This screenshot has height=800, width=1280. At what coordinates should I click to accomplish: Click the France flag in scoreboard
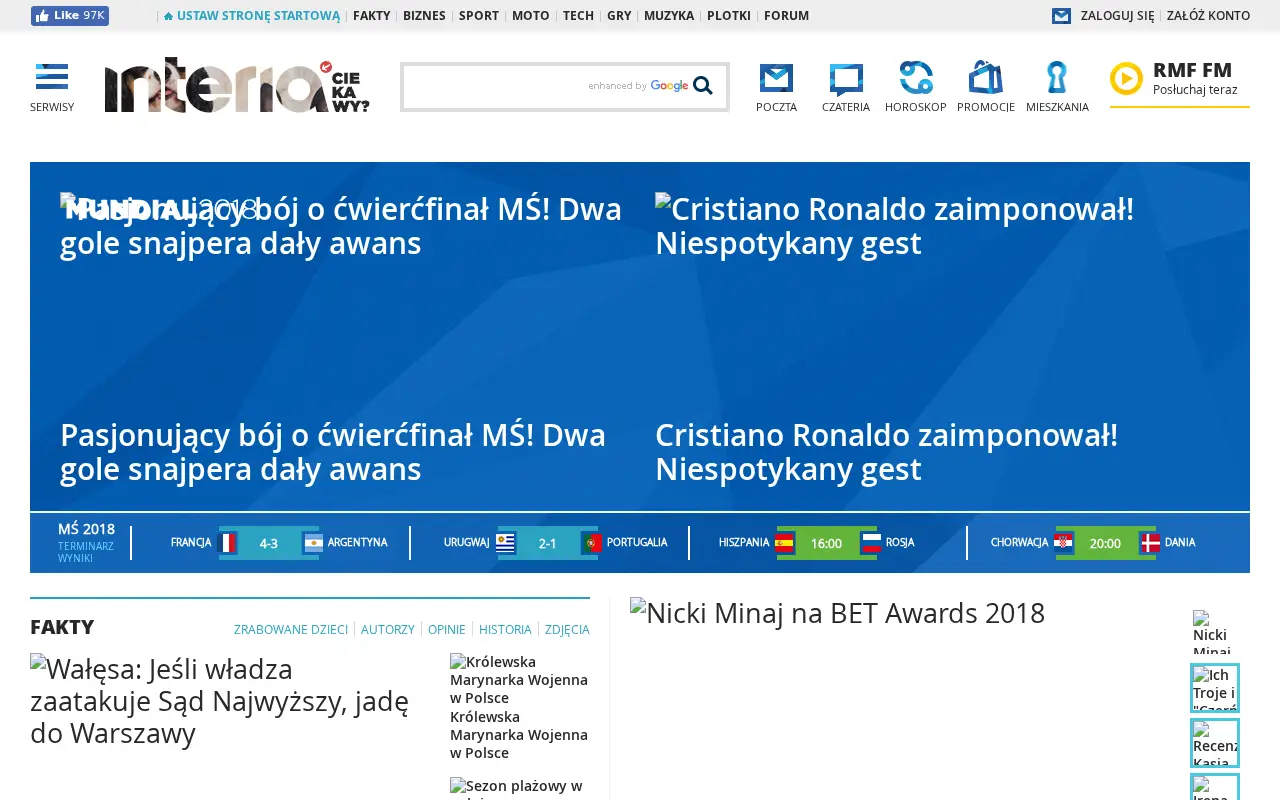[227, 543]
